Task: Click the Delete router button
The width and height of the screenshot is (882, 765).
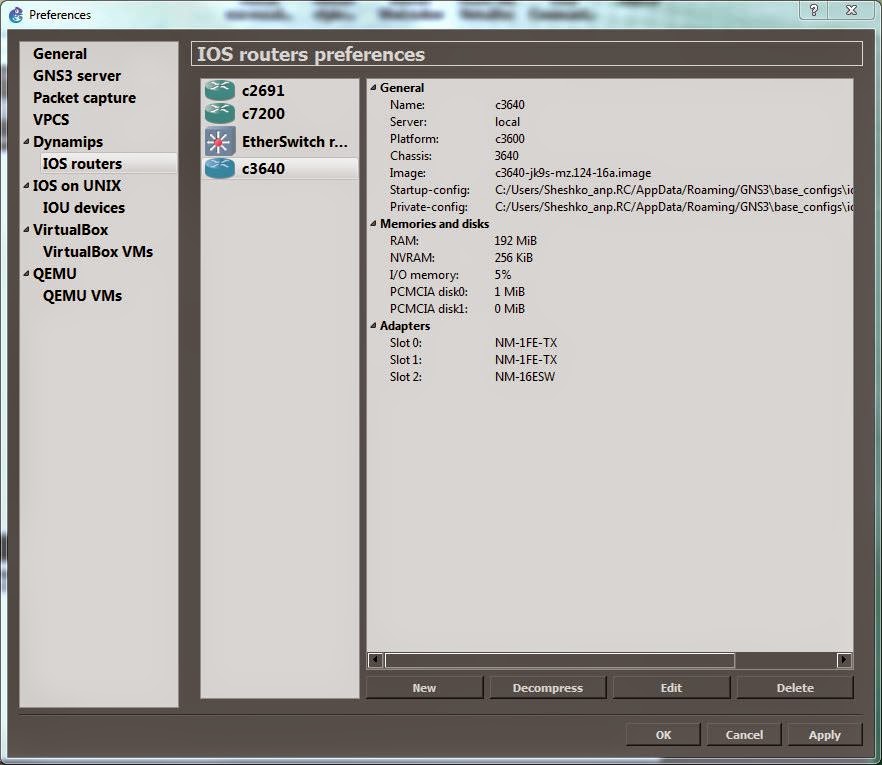Action: click(795, 687)
